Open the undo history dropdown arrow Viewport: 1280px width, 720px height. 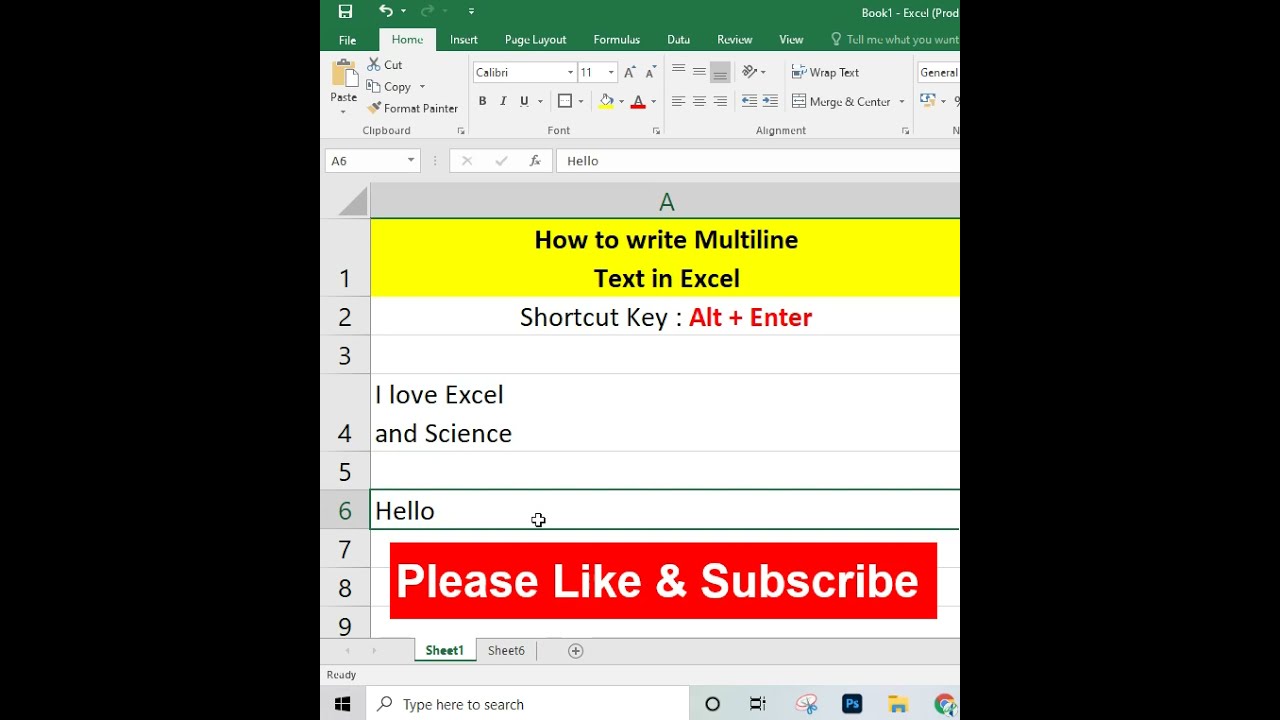403,12
